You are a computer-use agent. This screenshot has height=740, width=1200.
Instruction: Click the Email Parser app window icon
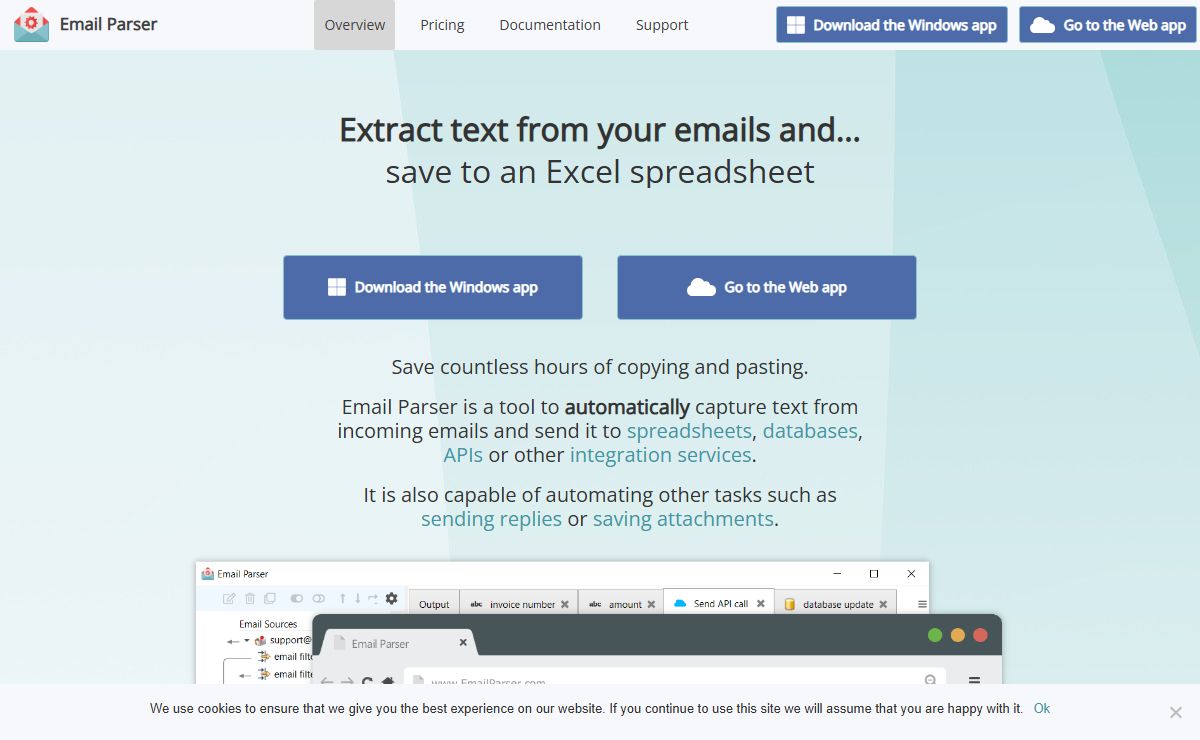(x=207, y=574)
